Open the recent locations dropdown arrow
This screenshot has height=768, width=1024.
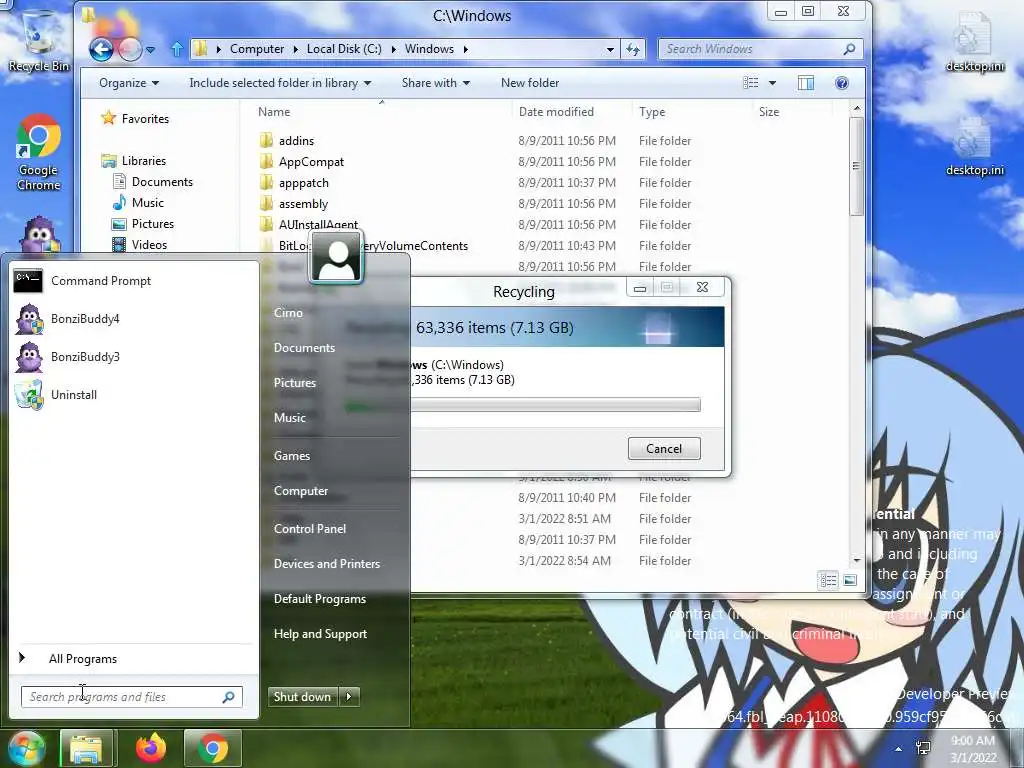(150, 50)
